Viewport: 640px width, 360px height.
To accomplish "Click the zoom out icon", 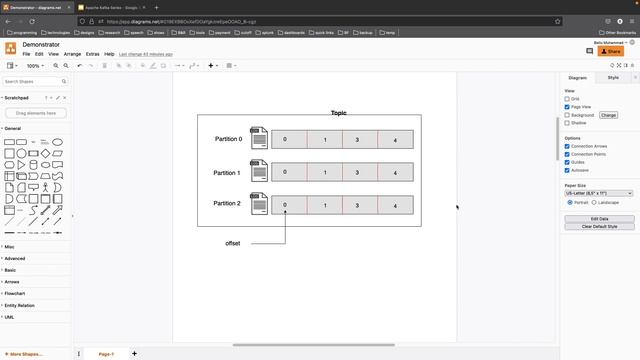I will [x=66, y=65].
